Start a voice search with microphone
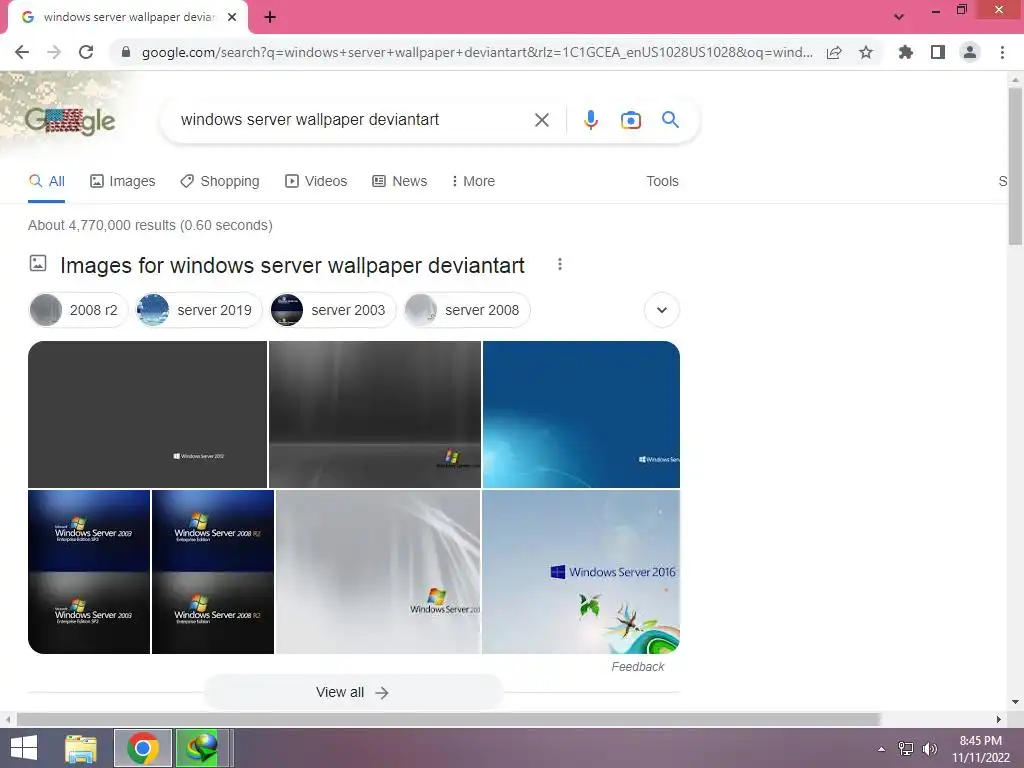Viewport: 1024px width, 768px height. (591, 120)
